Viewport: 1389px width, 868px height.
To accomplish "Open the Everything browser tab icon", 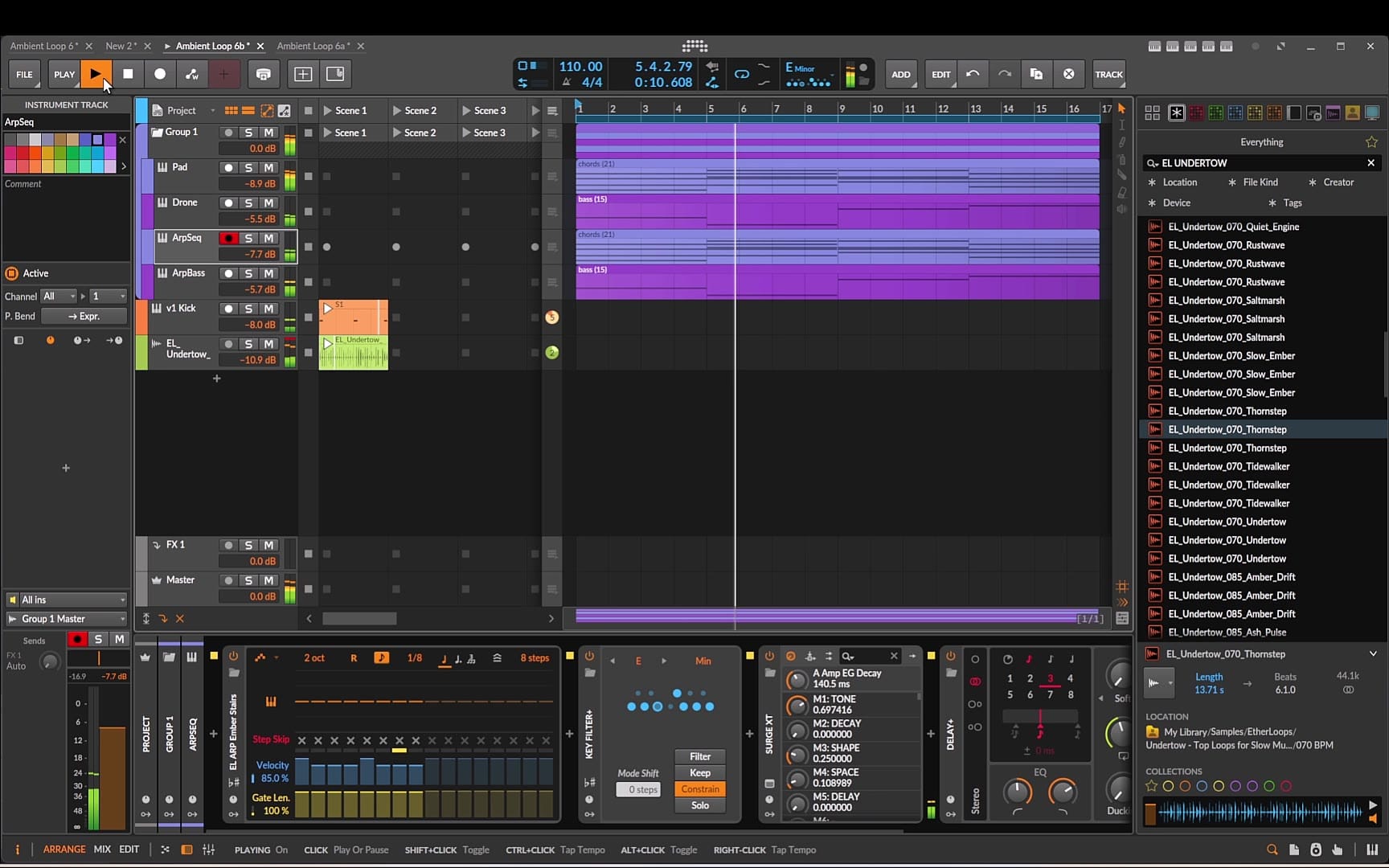I will tap(1176, 113).
